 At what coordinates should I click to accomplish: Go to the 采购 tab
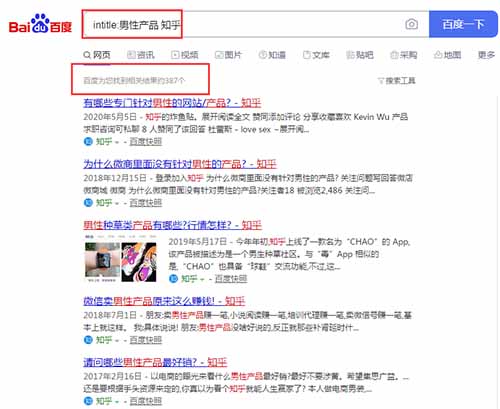[x=404, y=55]
